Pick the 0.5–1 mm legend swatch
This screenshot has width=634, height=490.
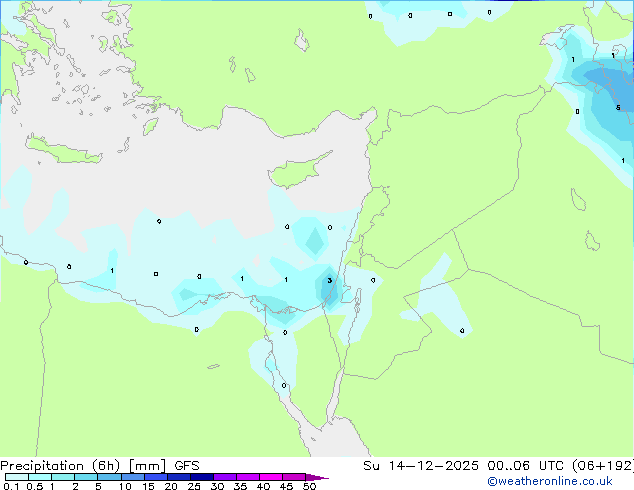[x=40, y=477]
